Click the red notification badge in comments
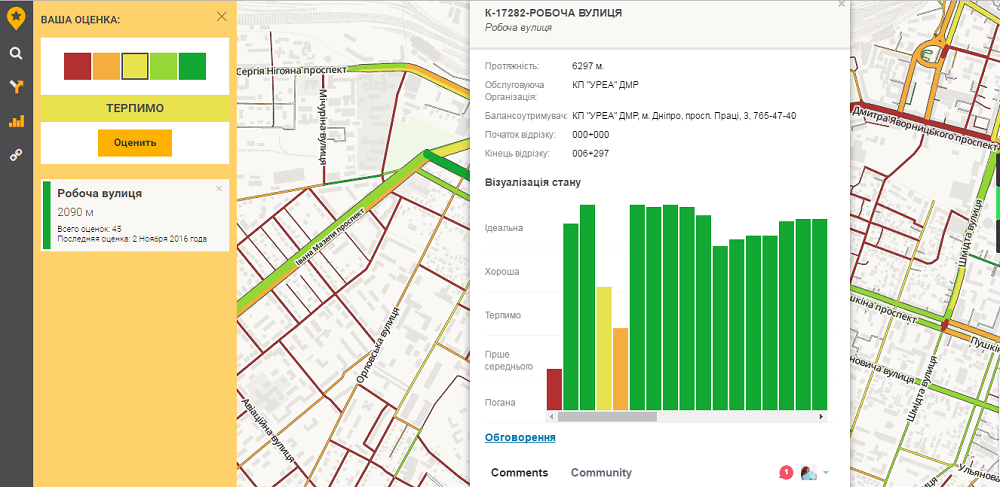Image resolution: width=1000 pixels, height=487 pixels. point(786,472)
